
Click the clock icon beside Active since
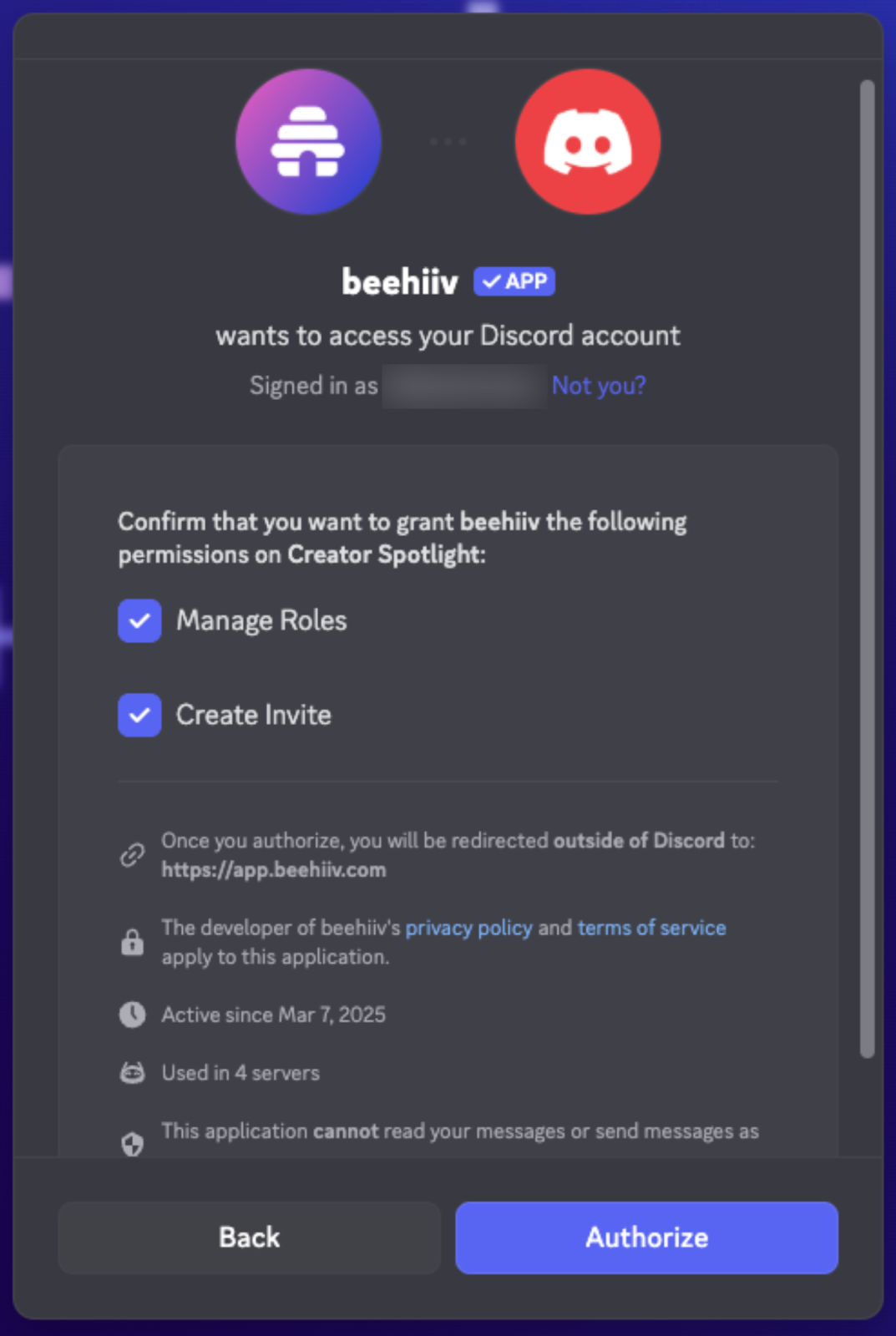[x=132, y=1015]
